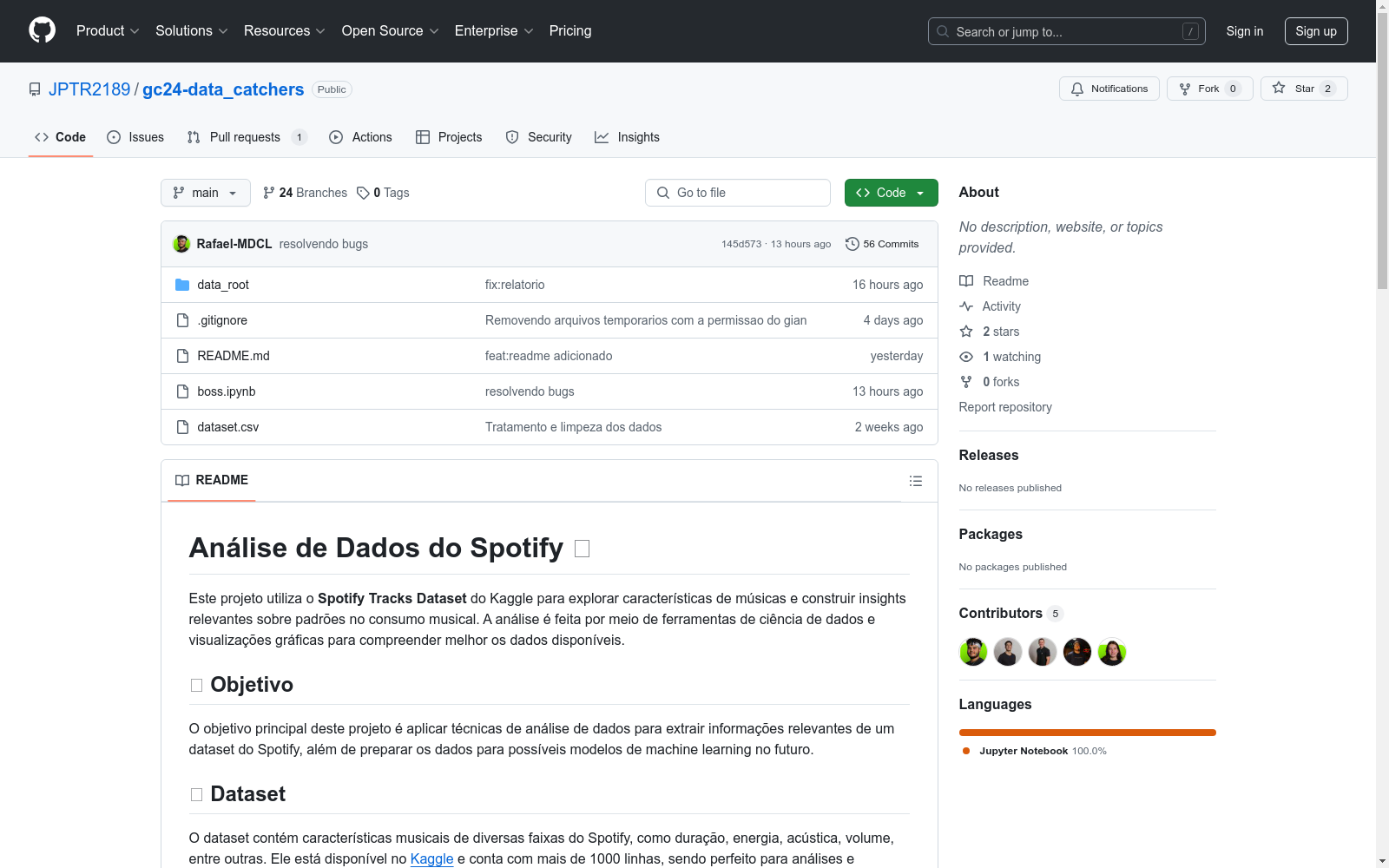Click the stars icon in About
The width and height of the screenshot is (1389, 868).
(x=966, y=332)
